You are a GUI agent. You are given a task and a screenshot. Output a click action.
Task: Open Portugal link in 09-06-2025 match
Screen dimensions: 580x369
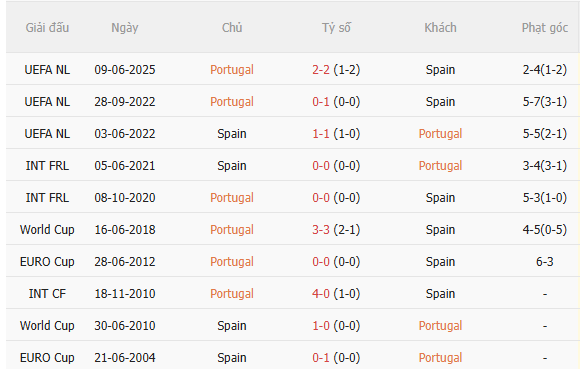[232, 70]
